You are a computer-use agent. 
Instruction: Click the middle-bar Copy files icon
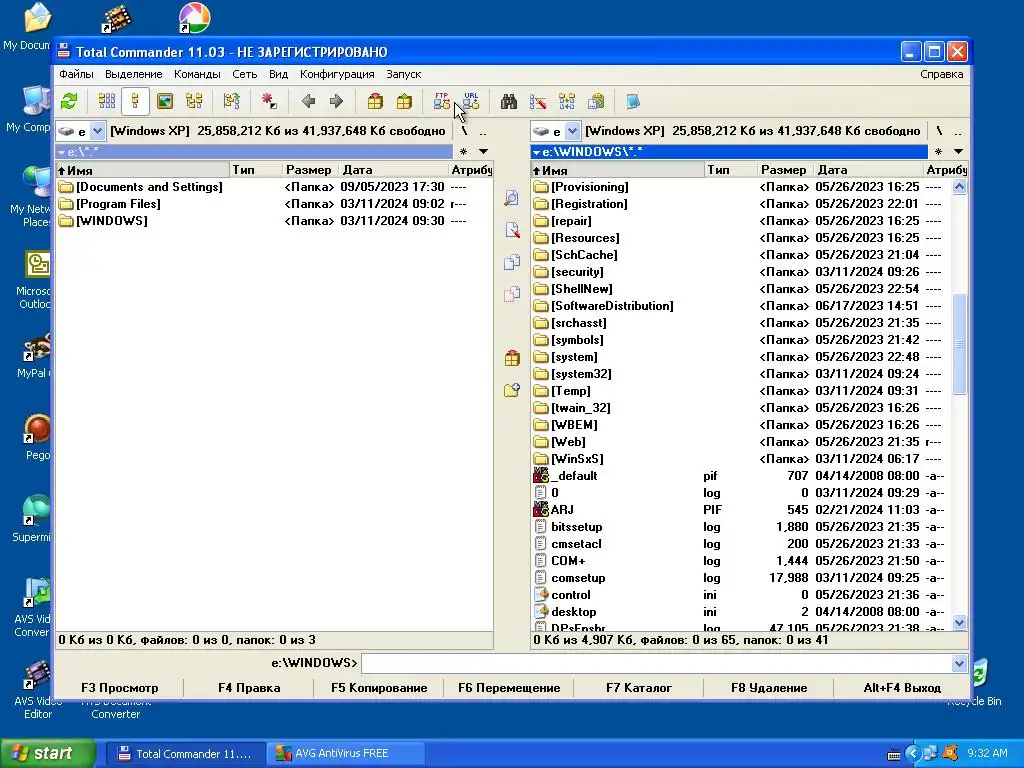pyautogui.click(x=512, y=262)
